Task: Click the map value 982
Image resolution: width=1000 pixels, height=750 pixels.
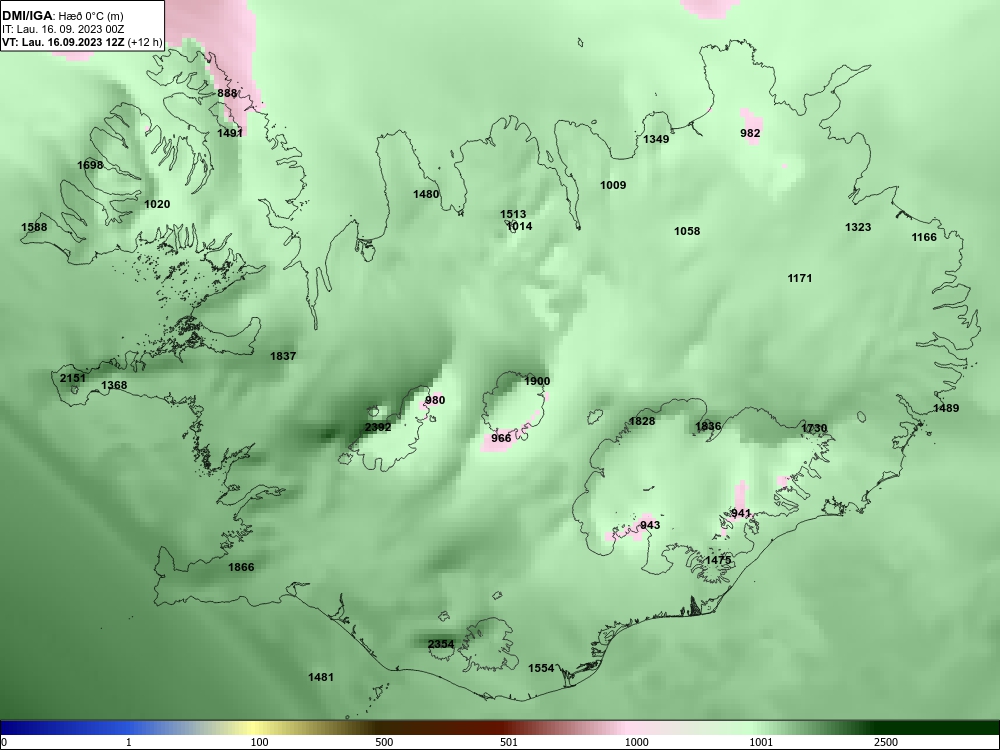Action: pyautogui.click(x=750, y=133)
